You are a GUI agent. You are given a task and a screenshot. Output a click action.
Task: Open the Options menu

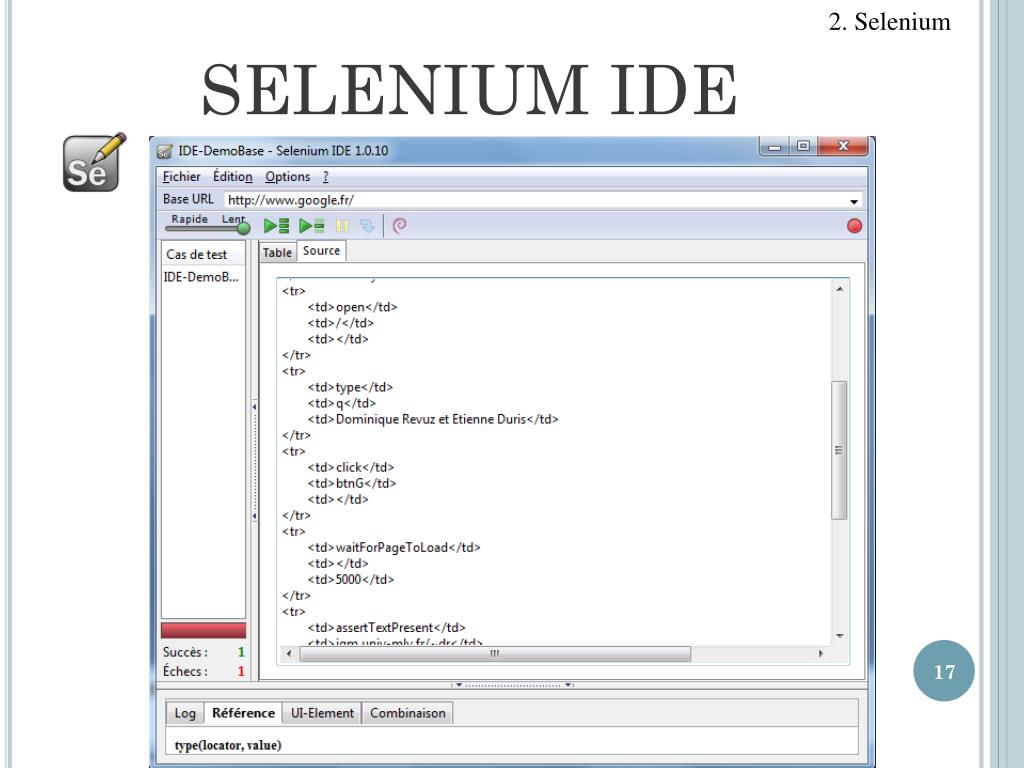pyautogui.click(x=287, y=177)
